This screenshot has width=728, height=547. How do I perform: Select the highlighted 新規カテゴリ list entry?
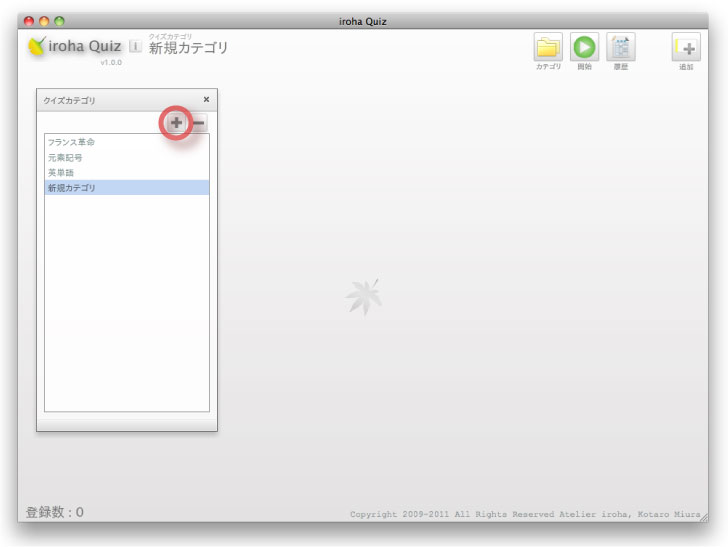pyautogui.click(x=126, y=188)
